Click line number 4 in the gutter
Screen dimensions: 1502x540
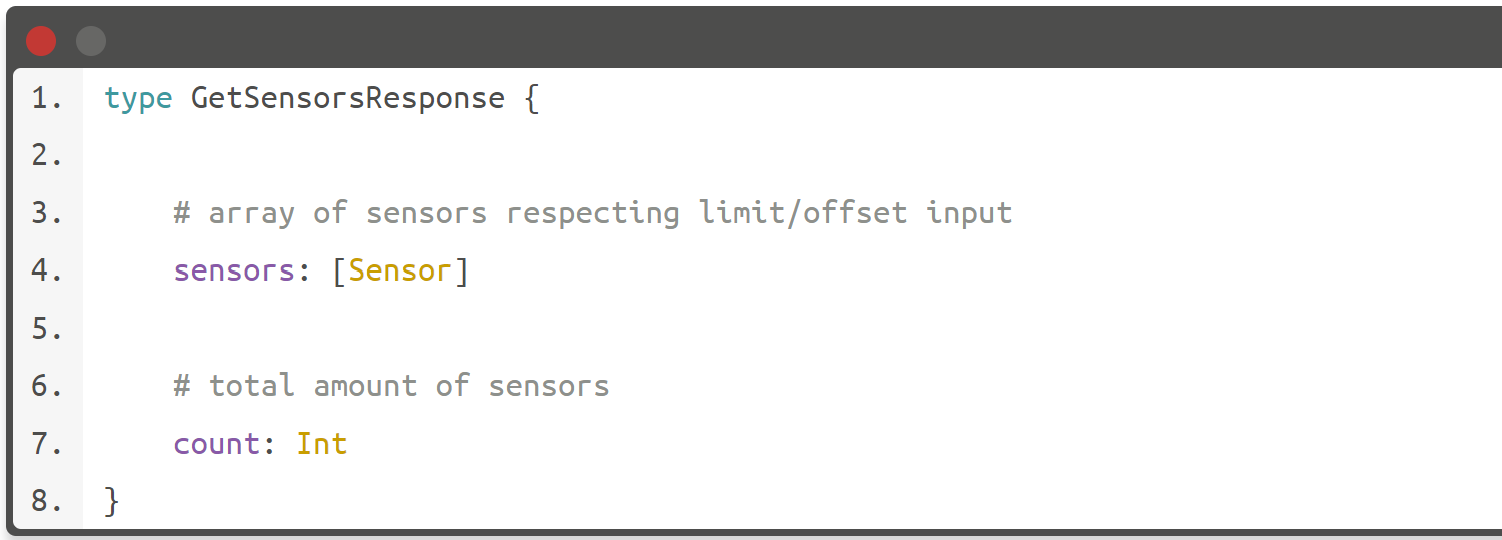click(46, 271)
